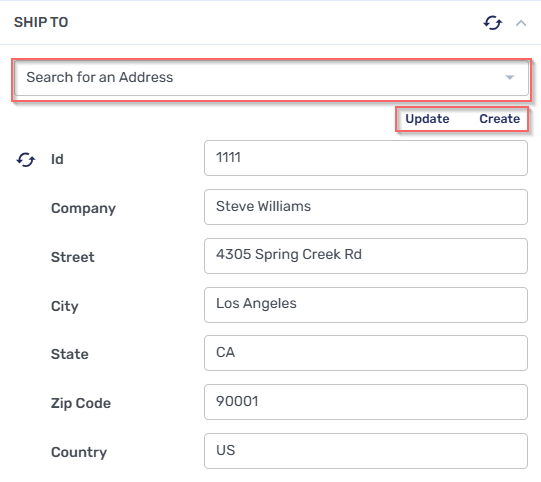Click the sync icon beside Id

pos(26,160)
